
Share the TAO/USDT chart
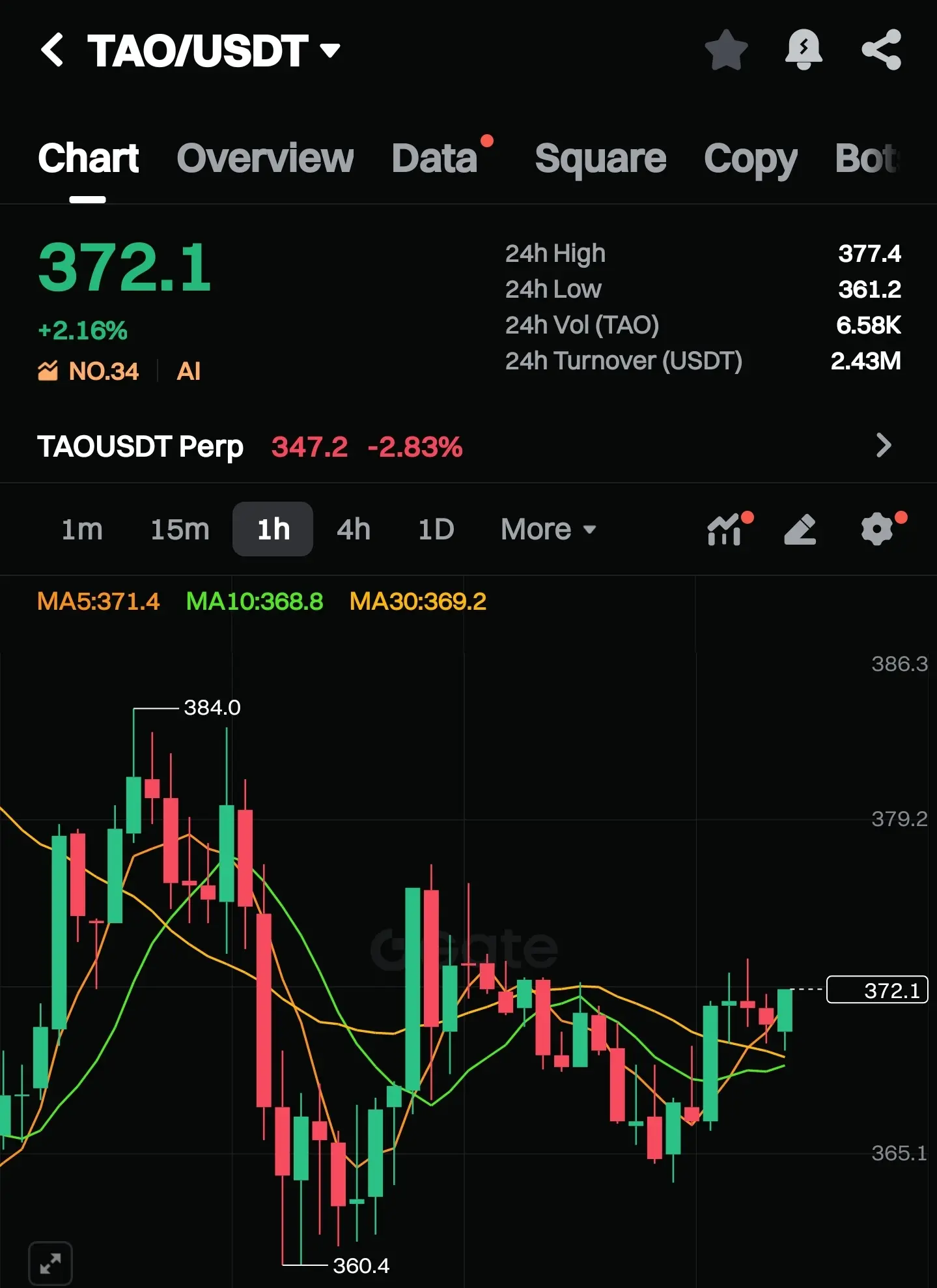coord(882,50)
